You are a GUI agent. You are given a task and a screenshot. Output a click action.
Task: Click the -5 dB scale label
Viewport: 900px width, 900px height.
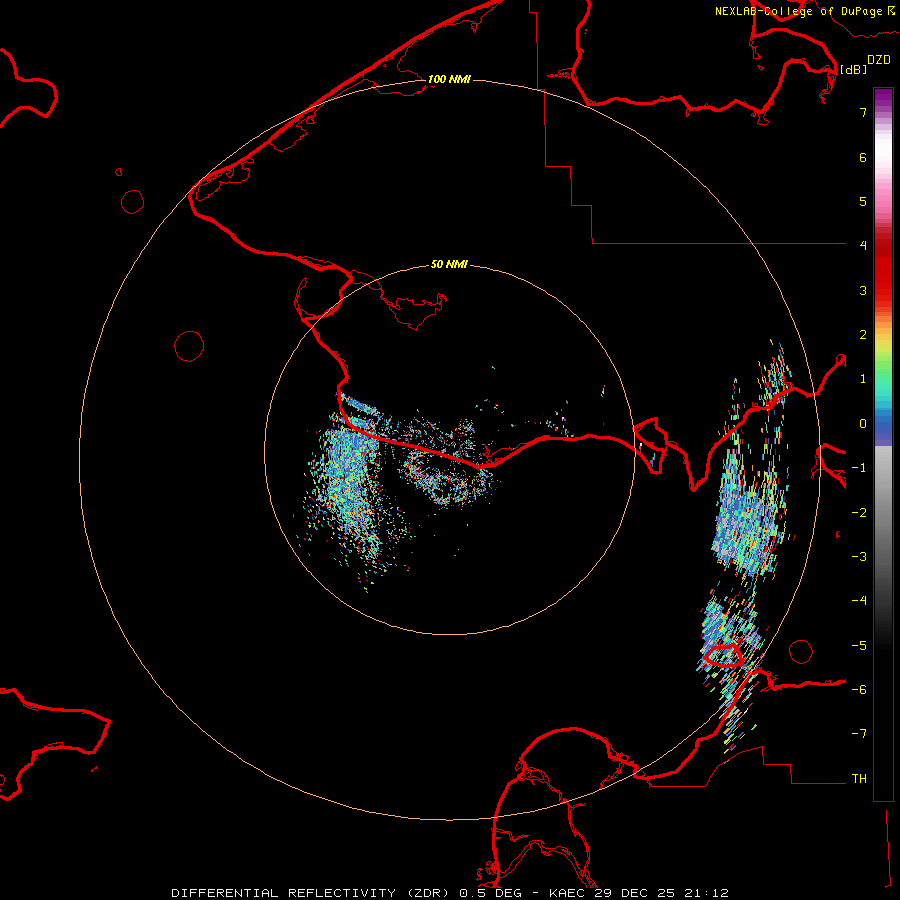tap(859, 646)
